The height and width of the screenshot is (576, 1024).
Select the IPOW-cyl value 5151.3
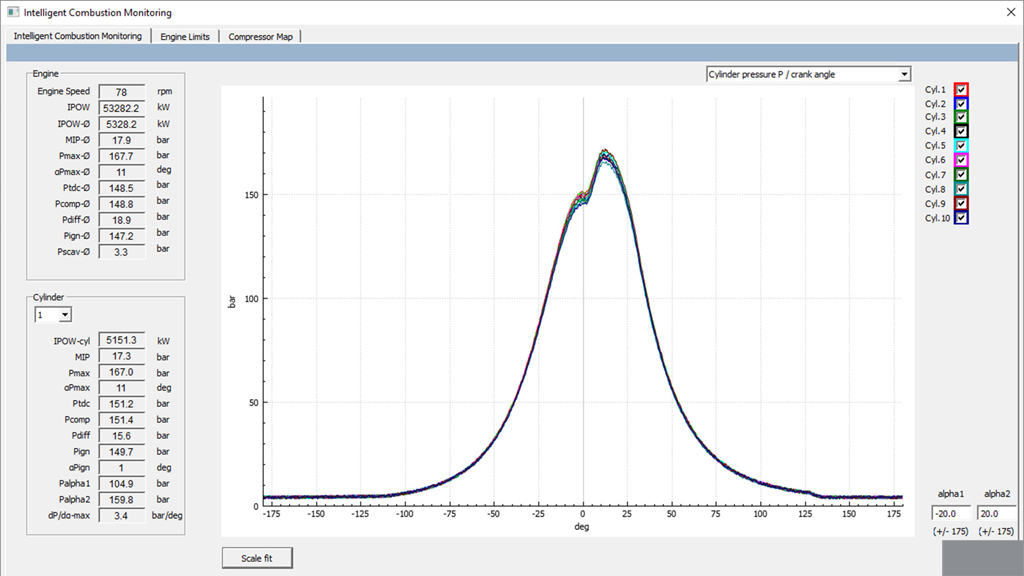click(x=121, y=340)
